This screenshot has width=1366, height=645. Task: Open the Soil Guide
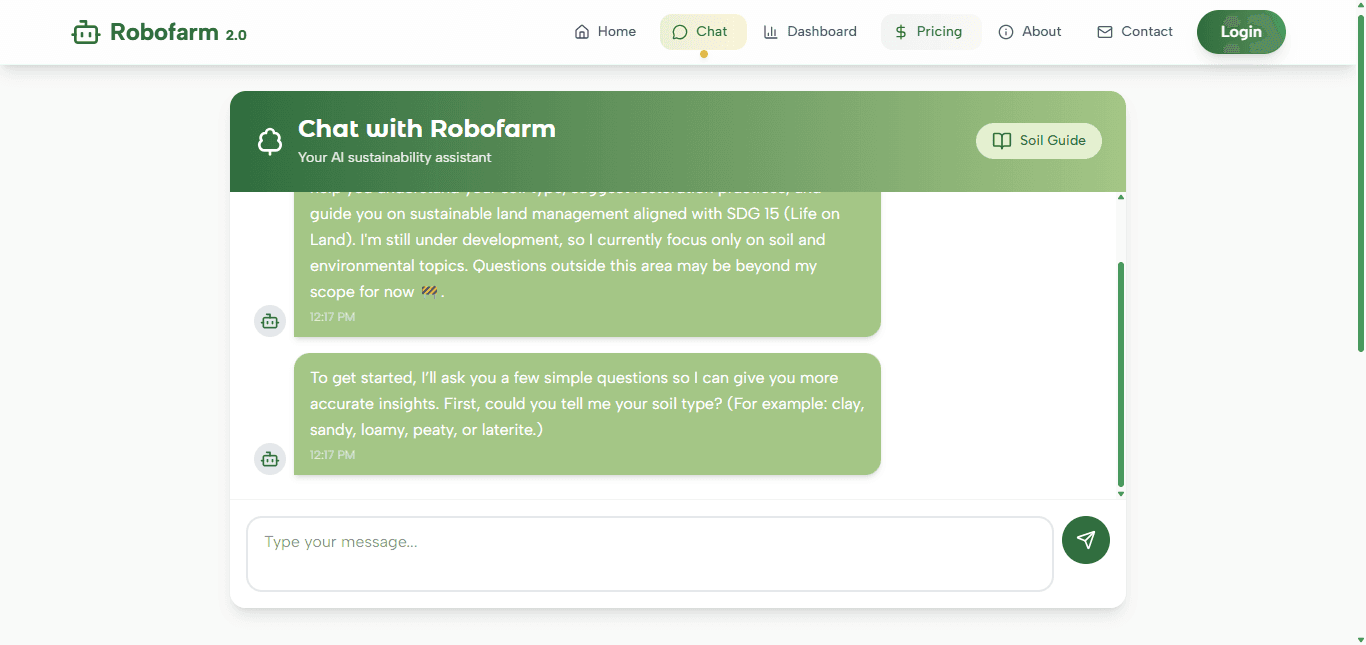point(1038,141)
